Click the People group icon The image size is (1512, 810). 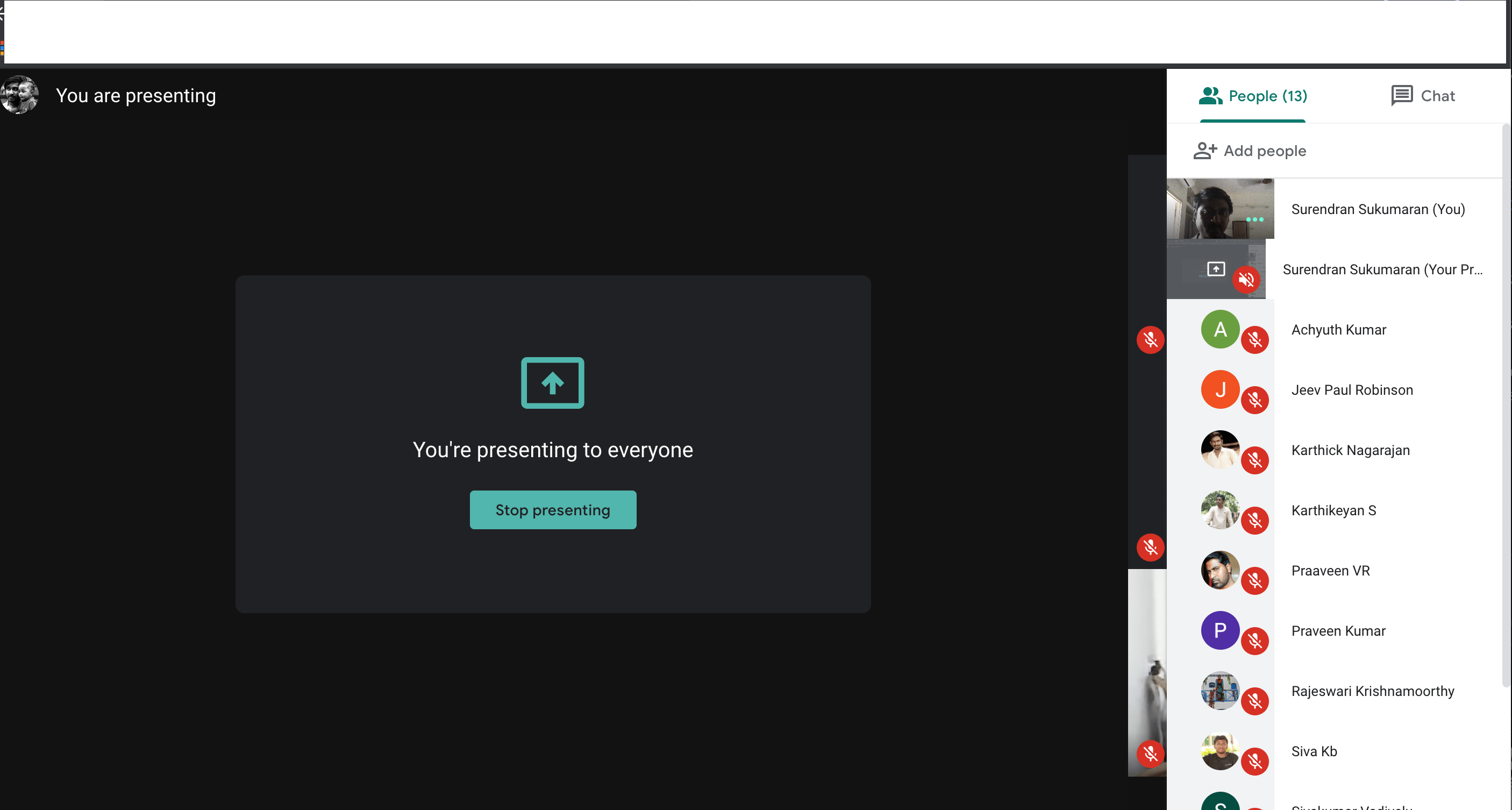pos(1210,95)
